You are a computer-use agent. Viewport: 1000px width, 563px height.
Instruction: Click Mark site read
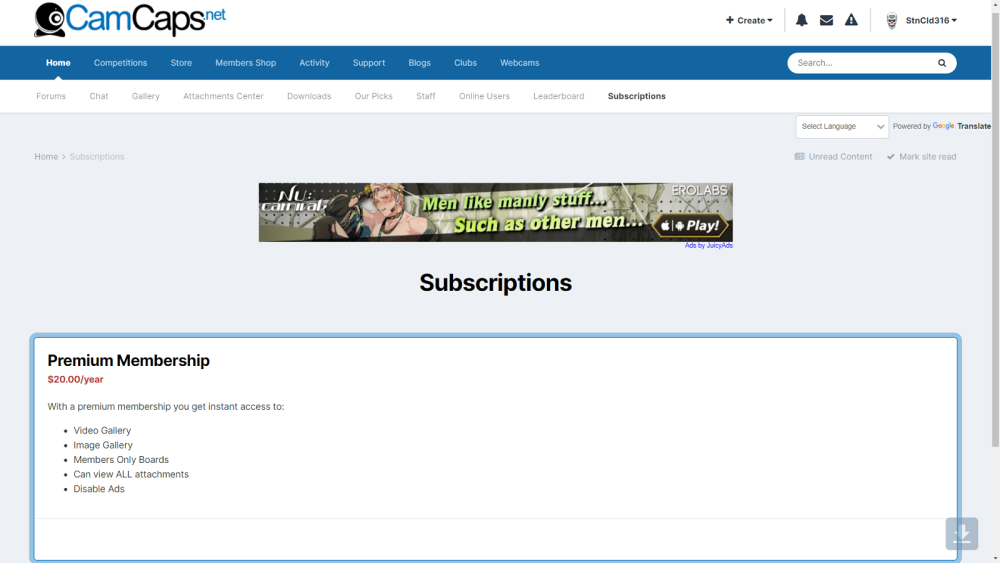(922, 157)
